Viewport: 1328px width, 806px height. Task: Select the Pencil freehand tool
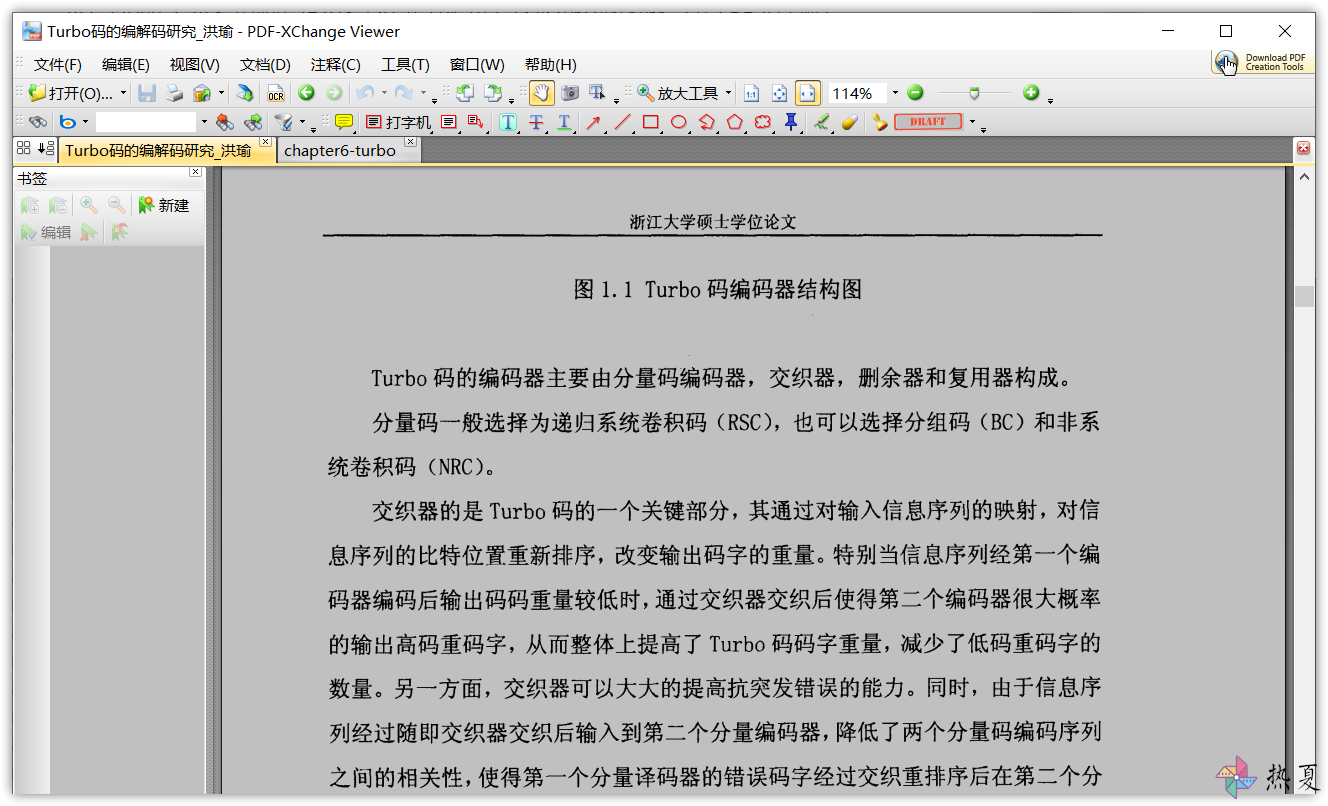pyautogui.click(x=821, y=122)
